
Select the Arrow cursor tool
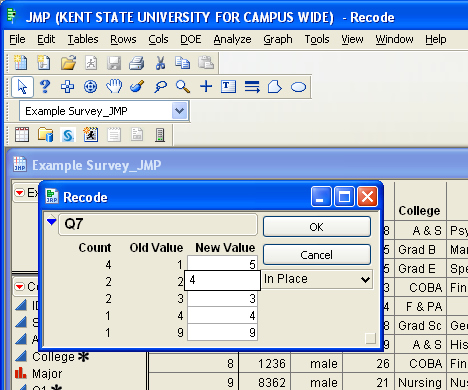click(22, 87)
